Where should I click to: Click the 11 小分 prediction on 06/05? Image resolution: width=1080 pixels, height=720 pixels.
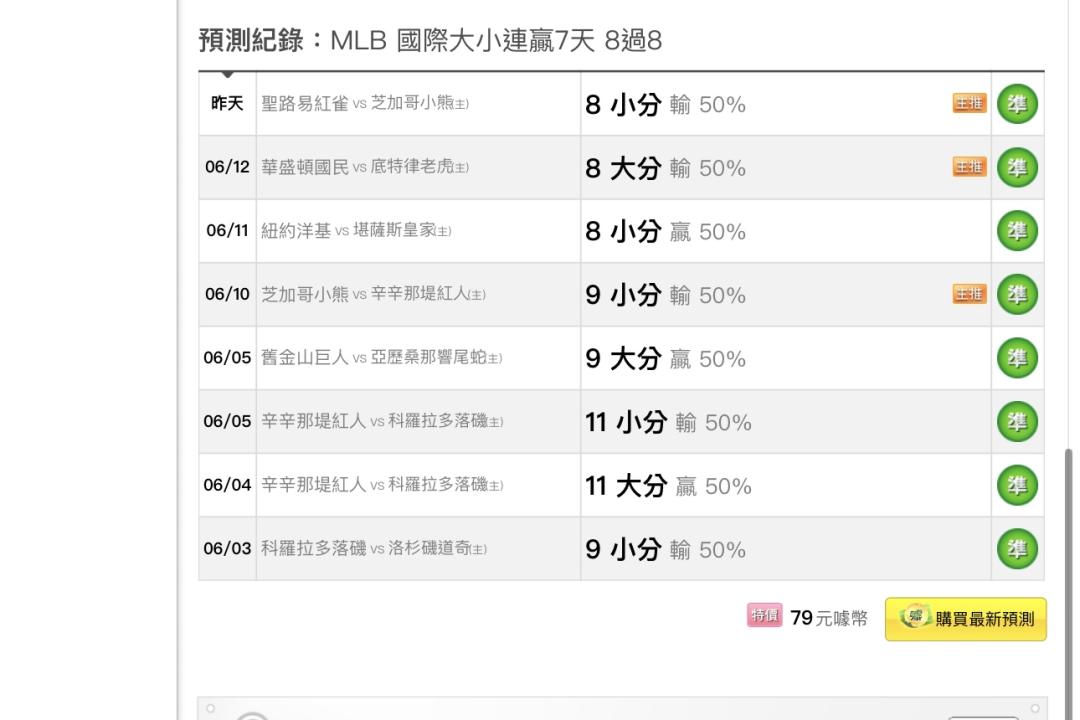[x=668, y=422]
